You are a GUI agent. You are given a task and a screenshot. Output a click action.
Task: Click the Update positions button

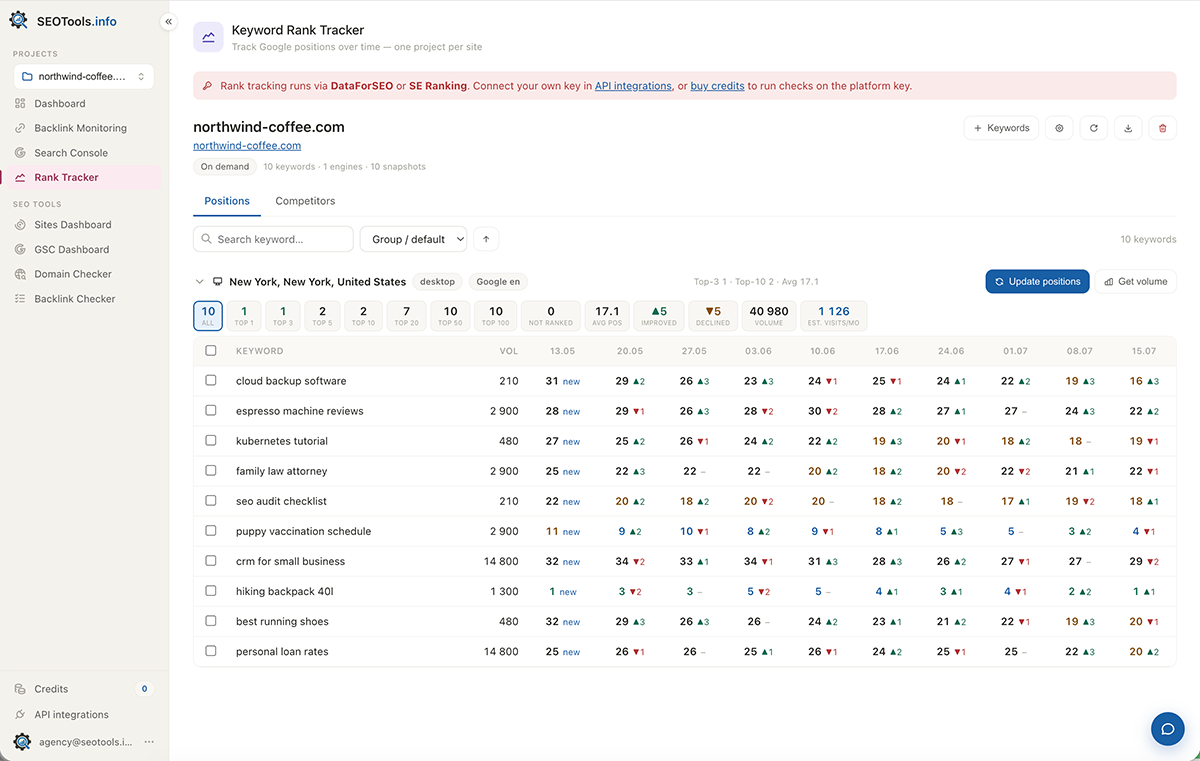click(x=1037, y=282)
